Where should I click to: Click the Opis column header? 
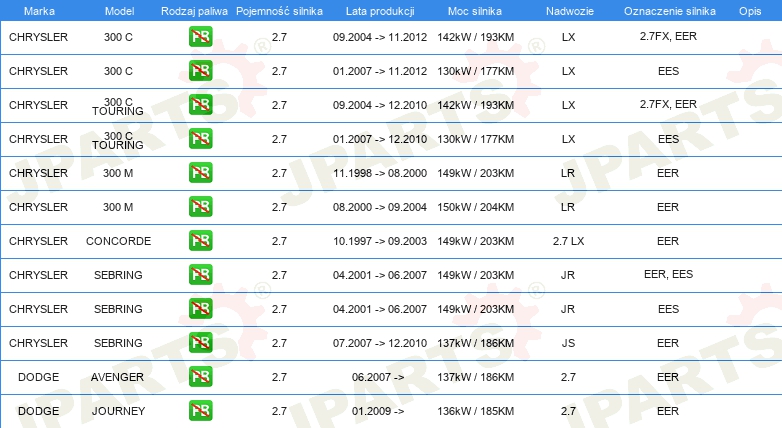tap(750, 11)
